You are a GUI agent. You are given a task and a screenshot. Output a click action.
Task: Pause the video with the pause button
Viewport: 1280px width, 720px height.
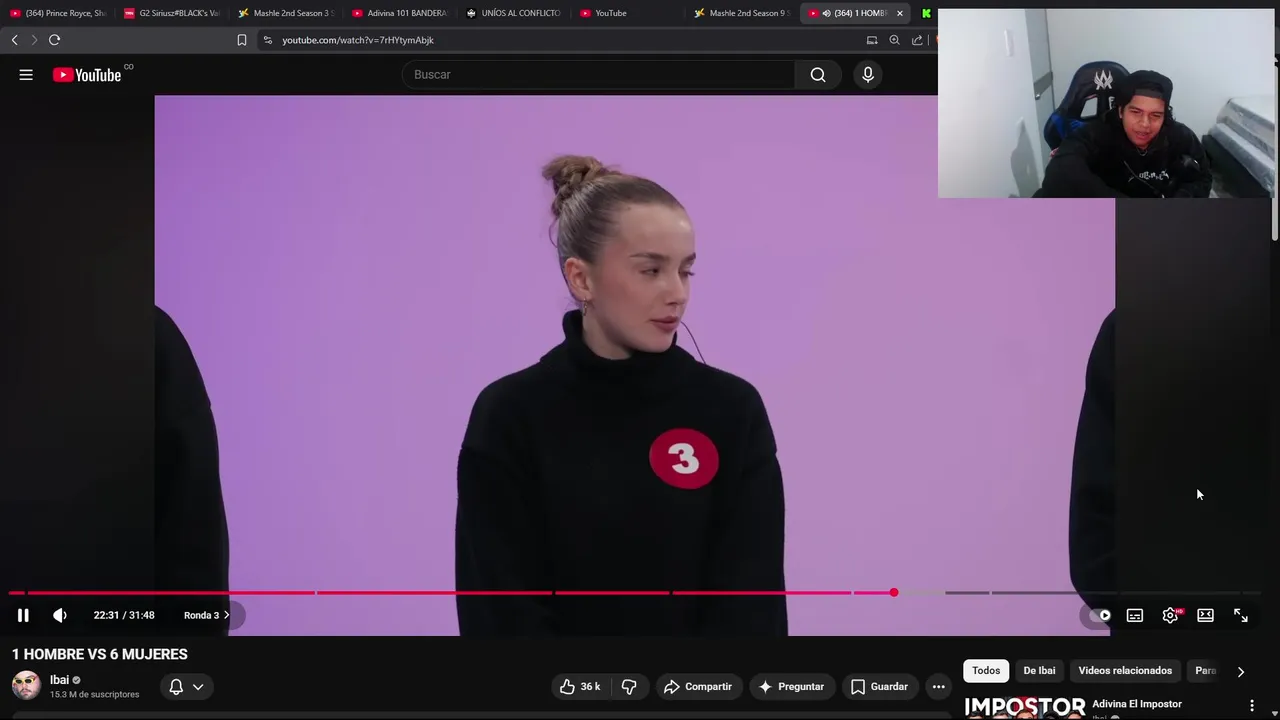[x=23, y=615]
